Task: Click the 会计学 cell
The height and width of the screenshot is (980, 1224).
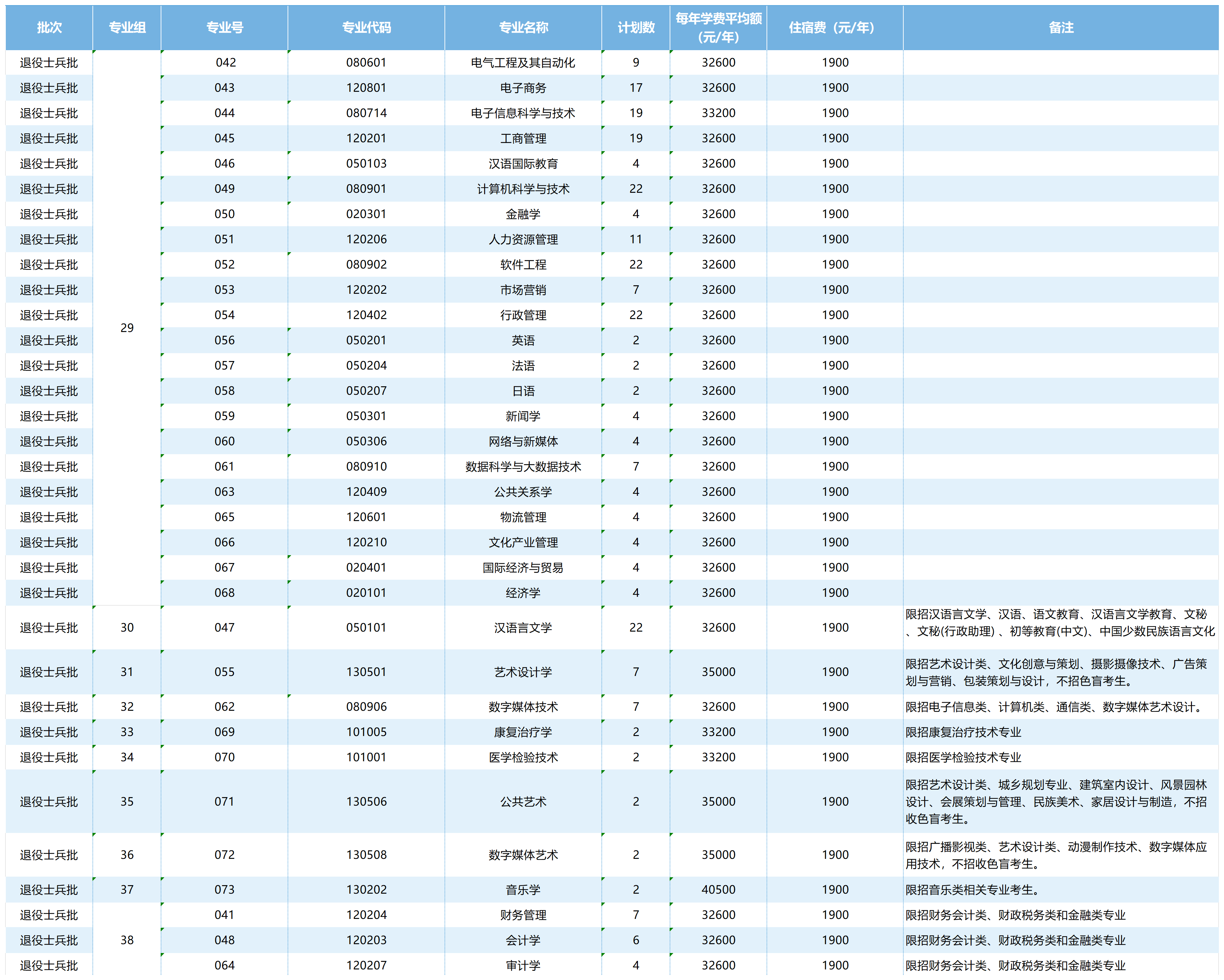Action: click(x=523, y=940)
